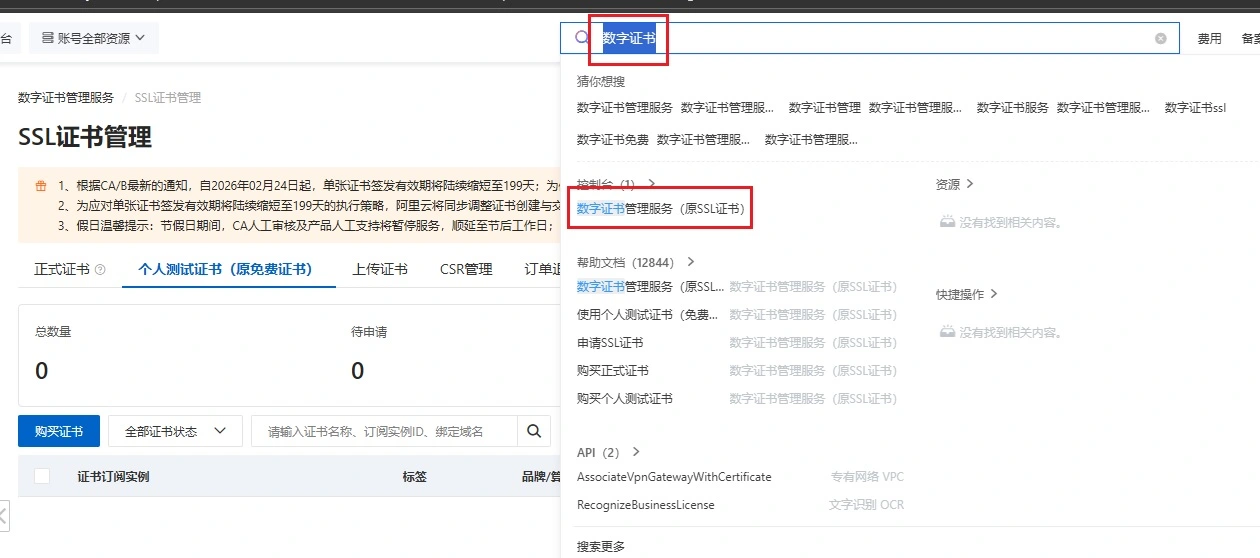This screenshot has height=558, width=1260.
Task: Open the CSR管理 tab
Action: 466,269
